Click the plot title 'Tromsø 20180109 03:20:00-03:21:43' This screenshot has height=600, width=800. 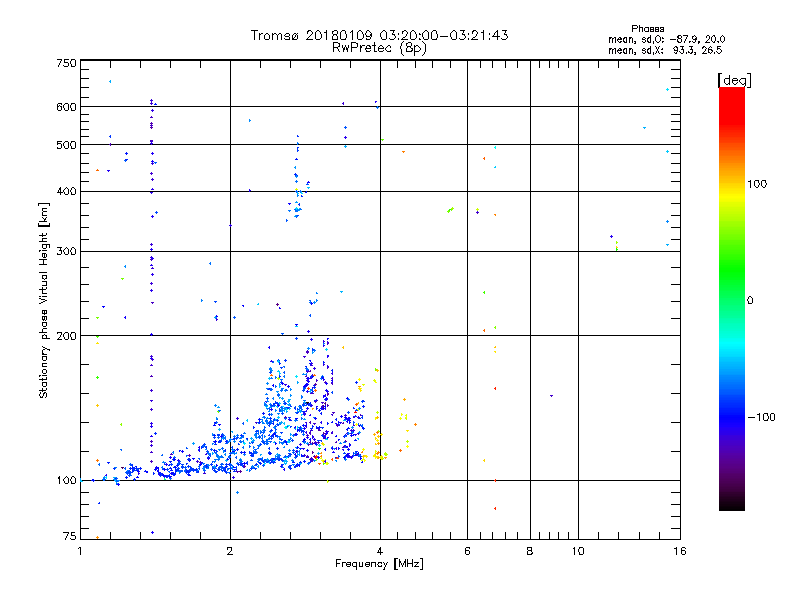click(379, 35)
